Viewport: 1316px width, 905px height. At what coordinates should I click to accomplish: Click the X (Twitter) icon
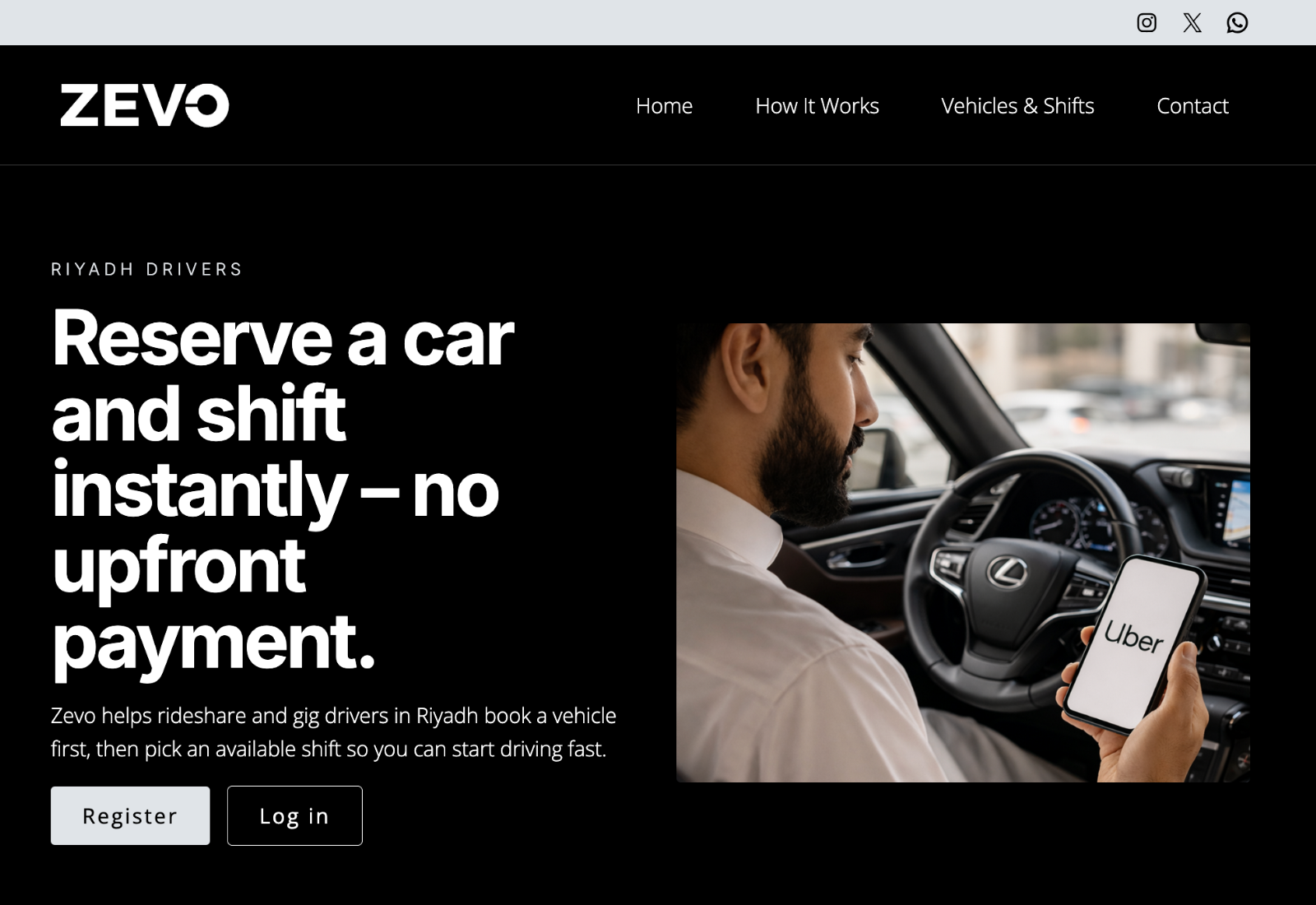pyautogui.click(x=1192, y=22)
